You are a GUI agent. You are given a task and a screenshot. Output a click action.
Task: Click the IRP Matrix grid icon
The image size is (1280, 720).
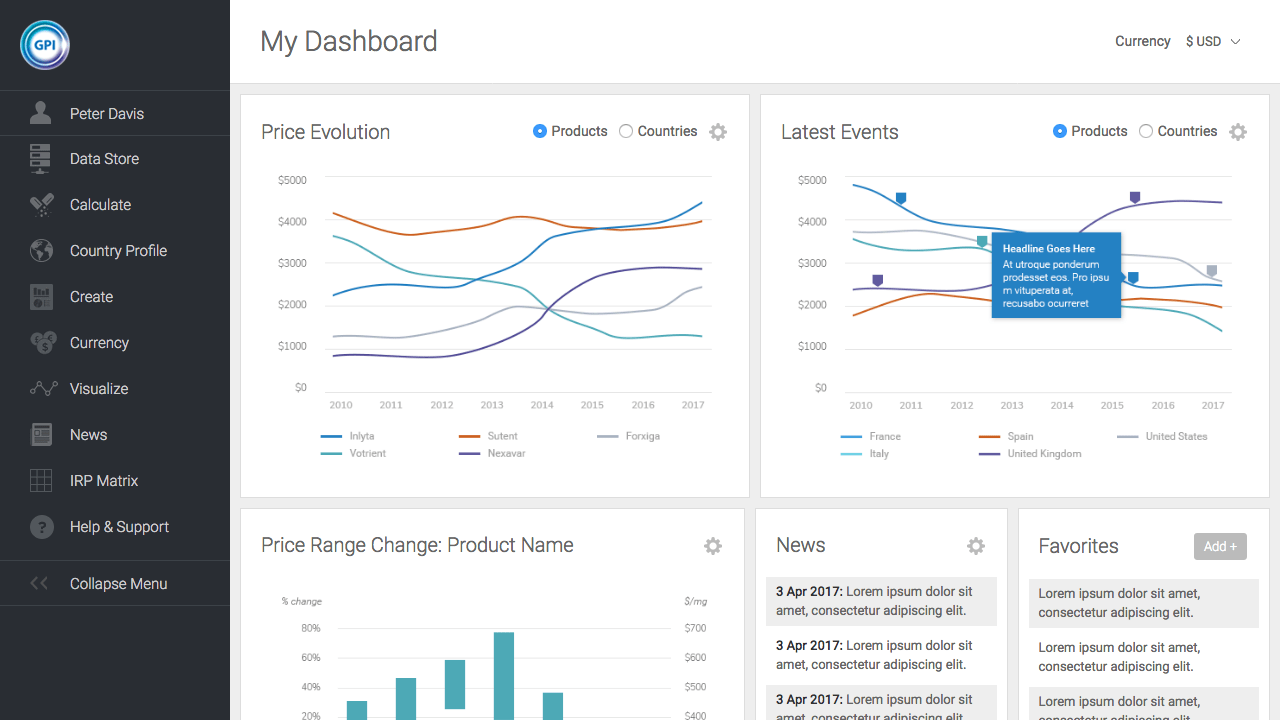point(41,481)
